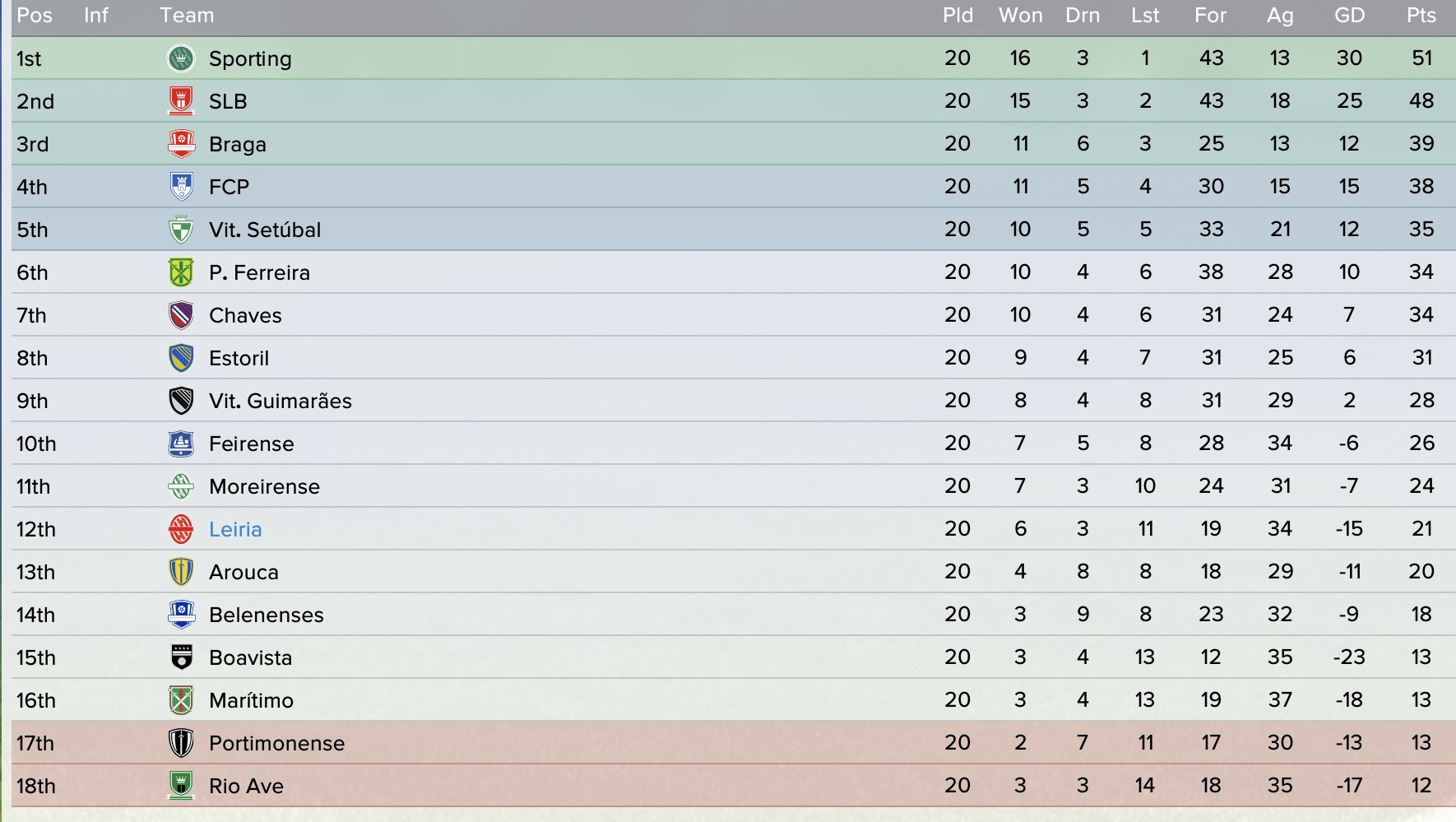Sort by the Won column header
The image size is (1456, 822).
coord(1020,16)
